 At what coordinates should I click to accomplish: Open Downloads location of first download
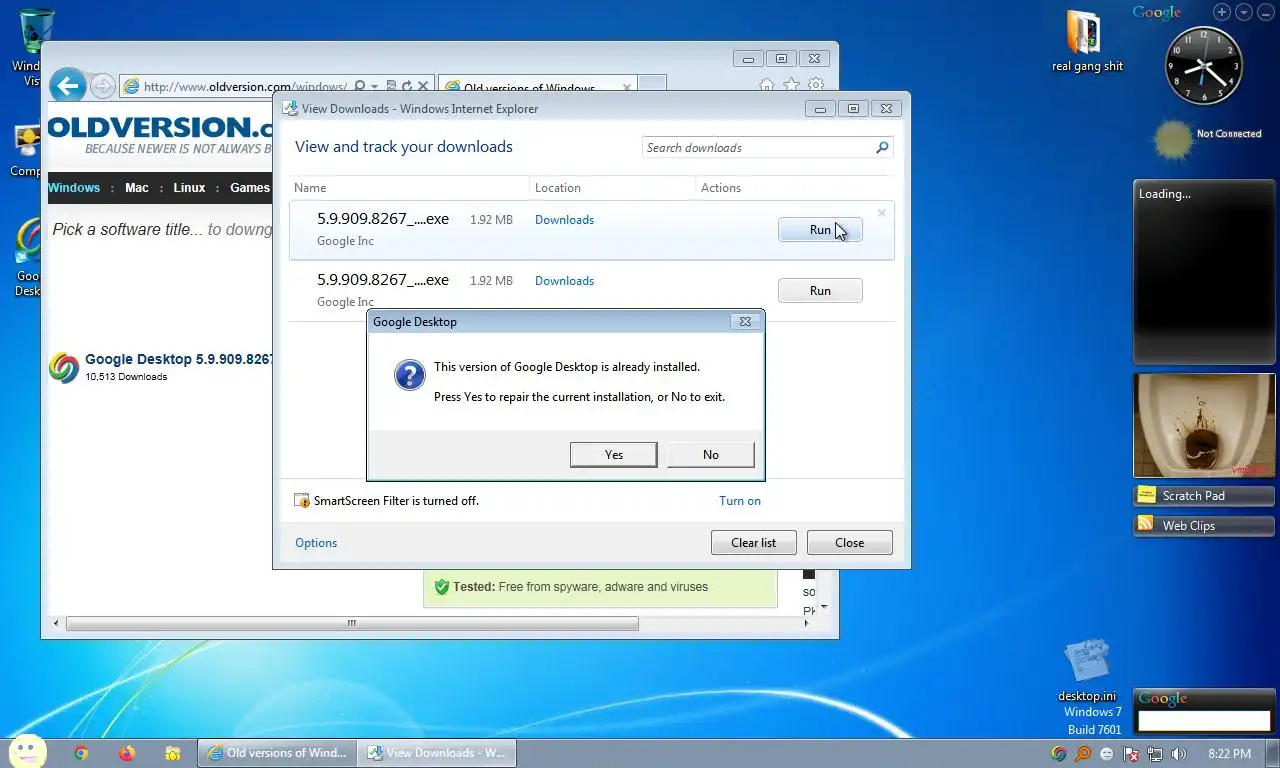[564, 220]
